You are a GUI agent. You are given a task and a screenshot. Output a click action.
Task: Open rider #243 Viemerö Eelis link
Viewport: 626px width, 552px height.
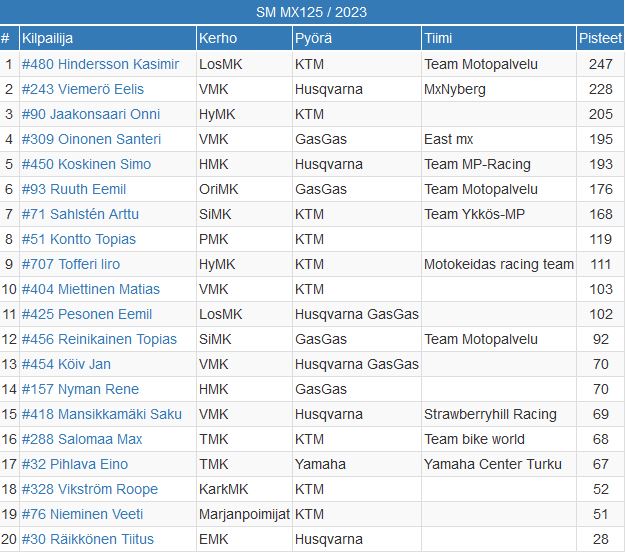pyautogui.click(x=83, y=89)
